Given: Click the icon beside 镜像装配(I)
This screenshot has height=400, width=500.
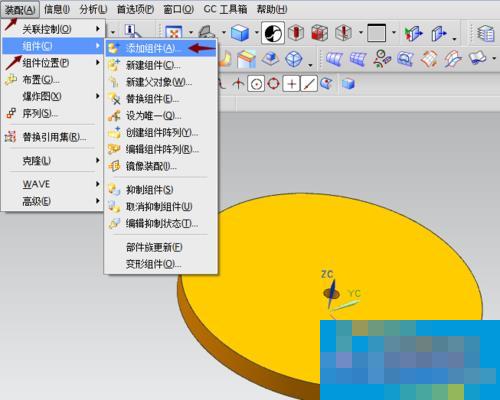Looking at the screenshot, I should point(114,166).
